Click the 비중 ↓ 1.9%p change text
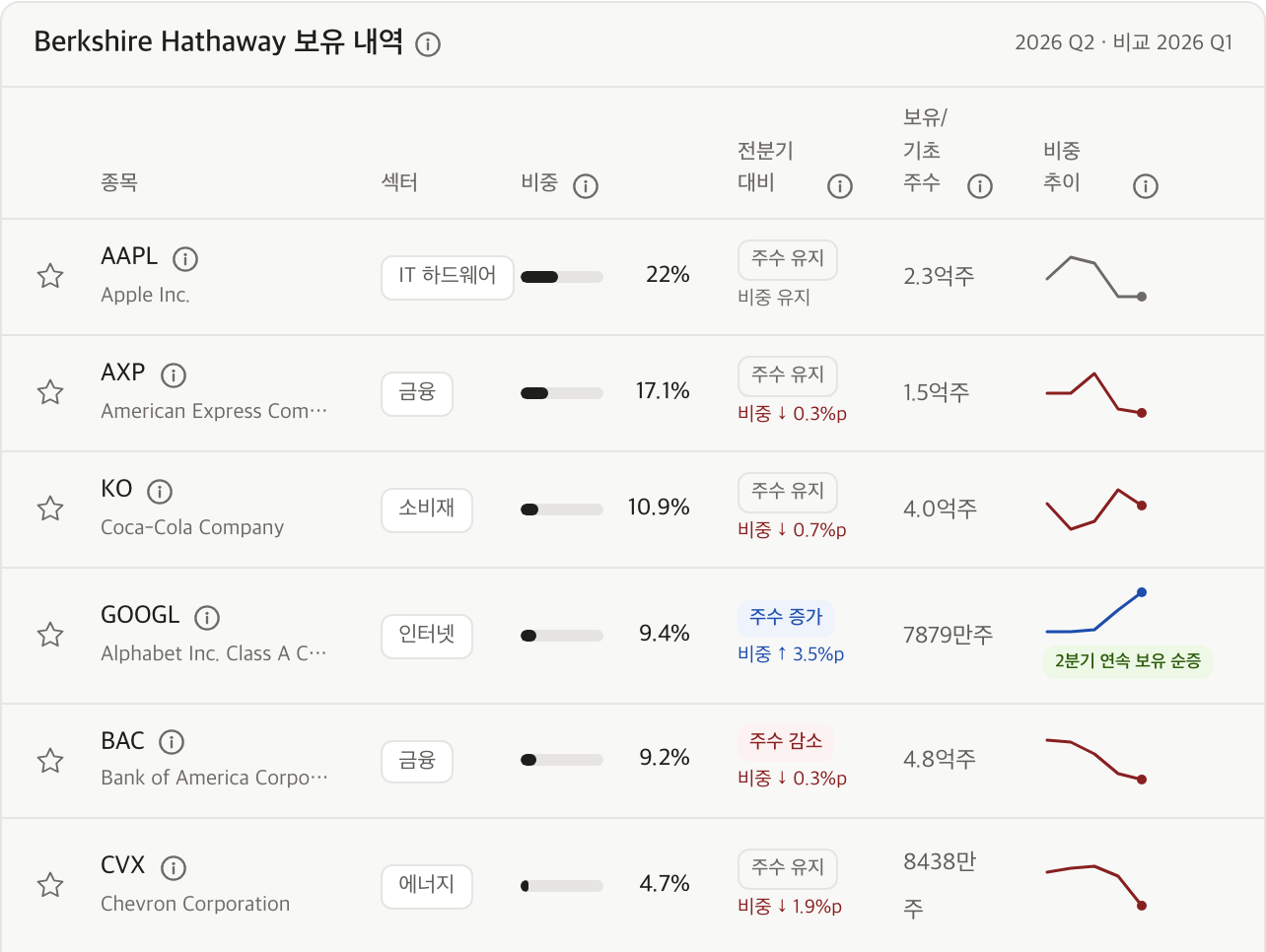1266x952 pixels. (790, 906)
